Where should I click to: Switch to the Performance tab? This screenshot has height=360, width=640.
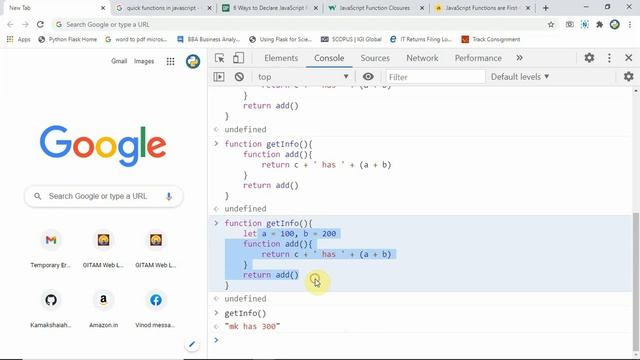[x=478, y=58]
